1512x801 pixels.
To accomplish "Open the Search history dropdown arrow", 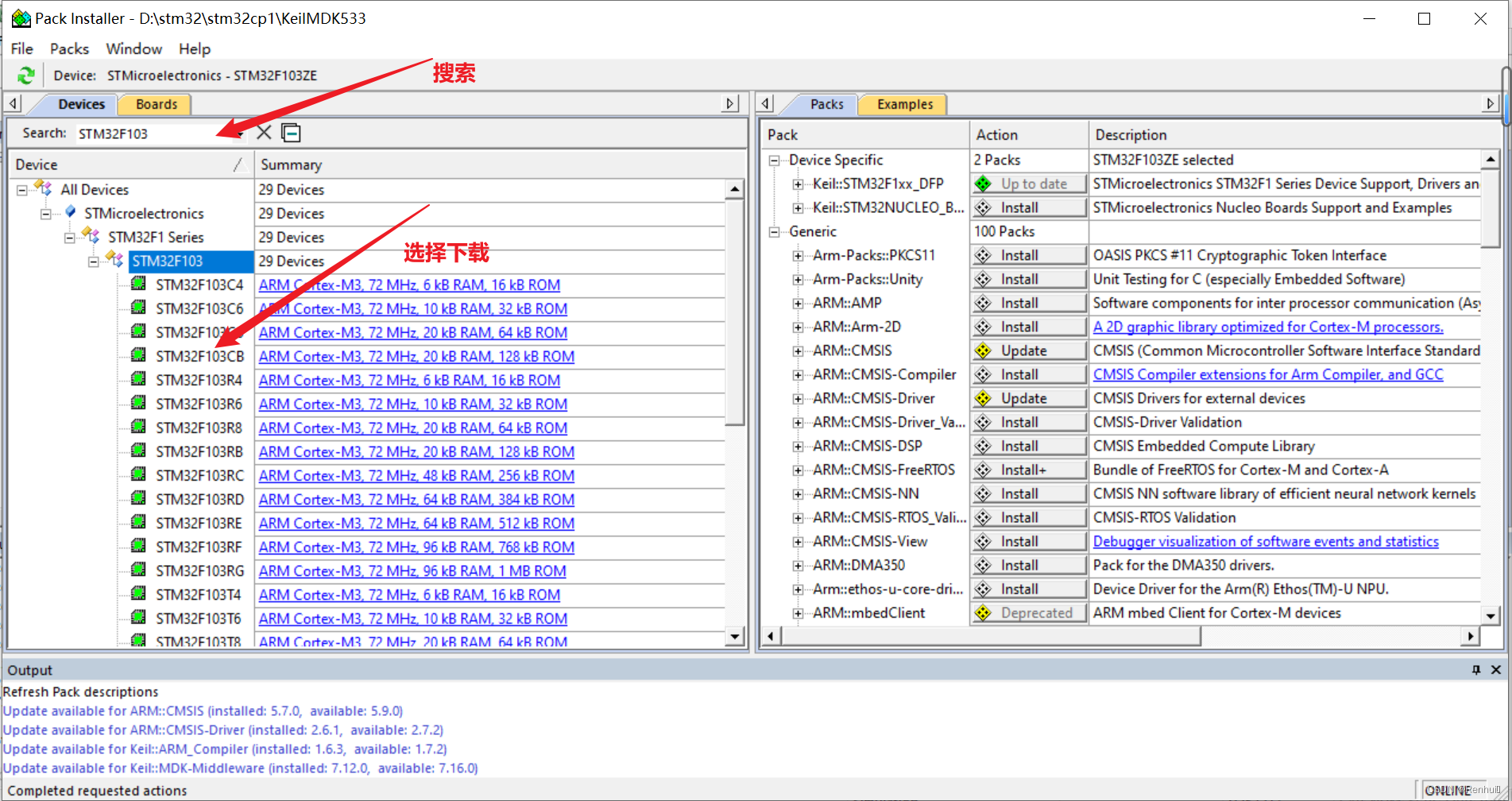I will point(240,133).
